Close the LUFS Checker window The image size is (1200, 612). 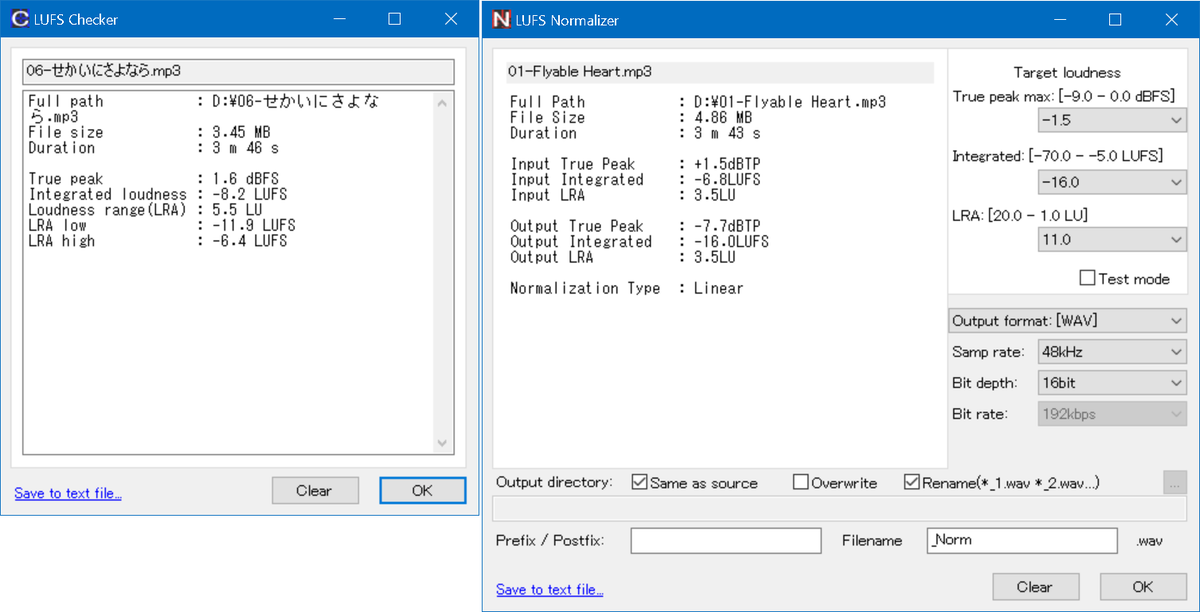pyautogui.click(x=449, y=19)
